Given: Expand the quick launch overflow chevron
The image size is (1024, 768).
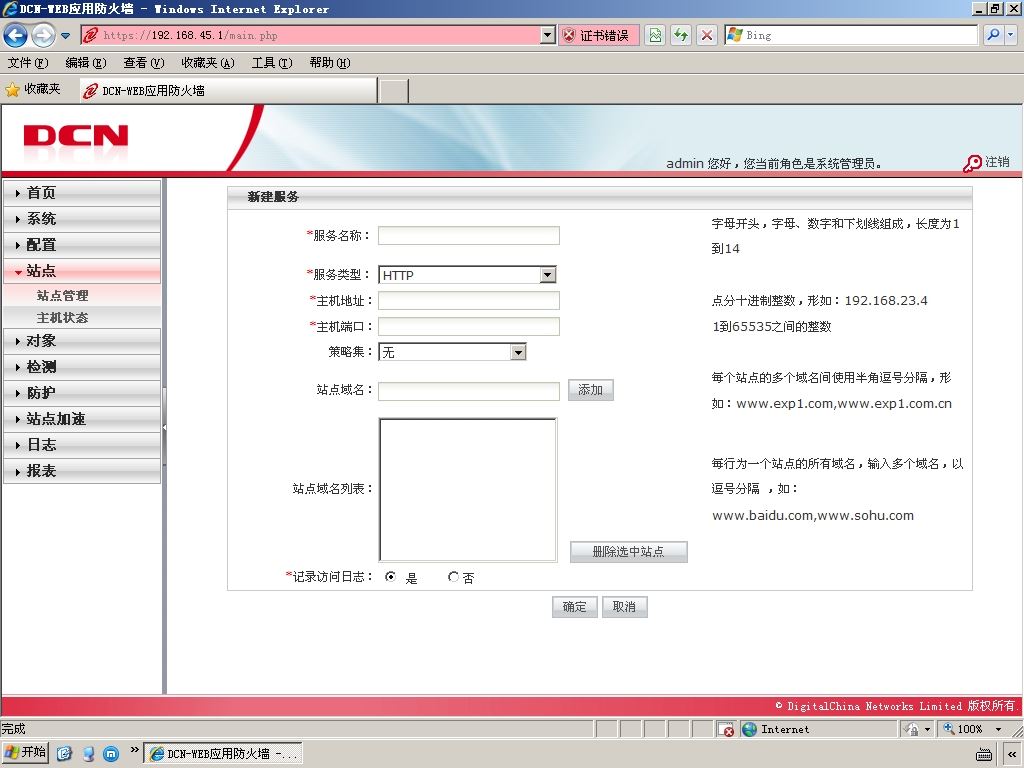Looking at the screenshot, I should click(x=135, y=750).
